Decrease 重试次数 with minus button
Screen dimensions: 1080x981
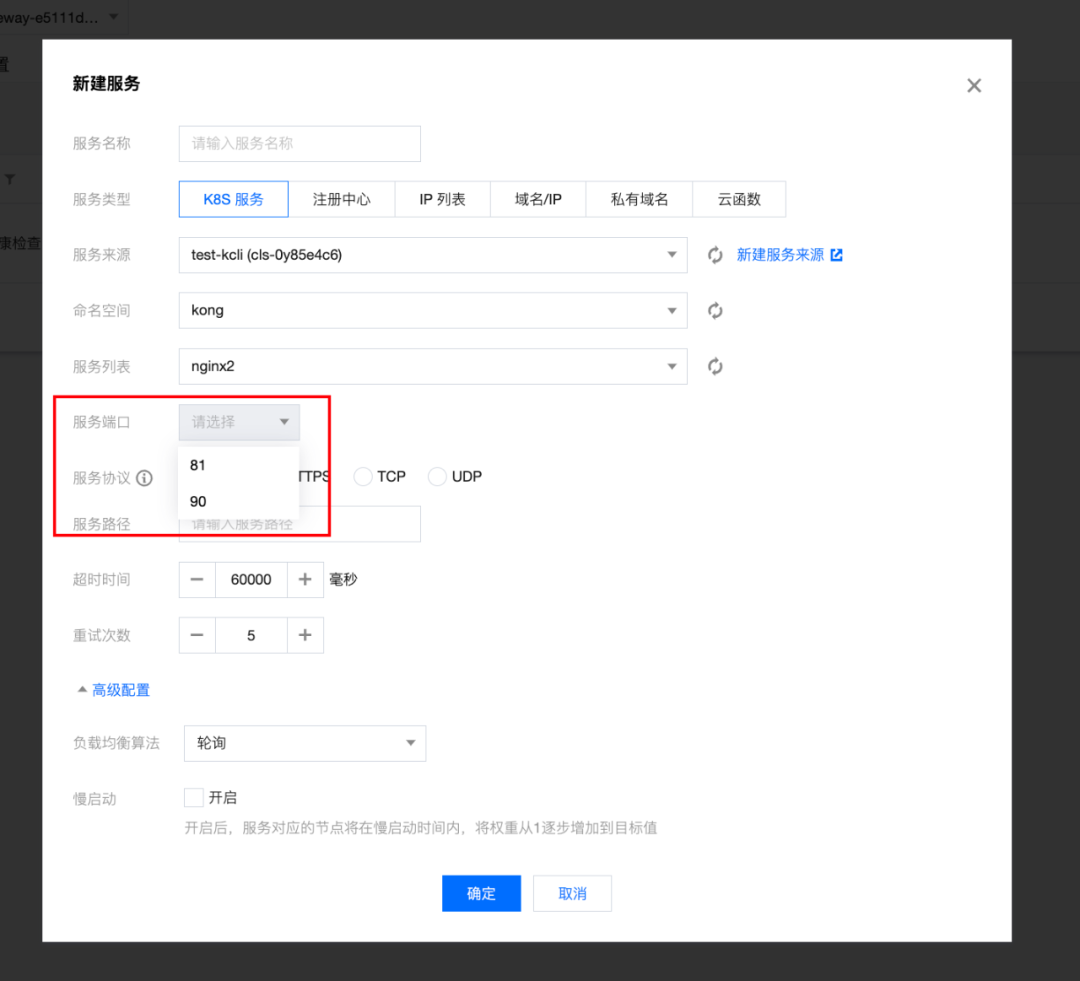(197, 635)
